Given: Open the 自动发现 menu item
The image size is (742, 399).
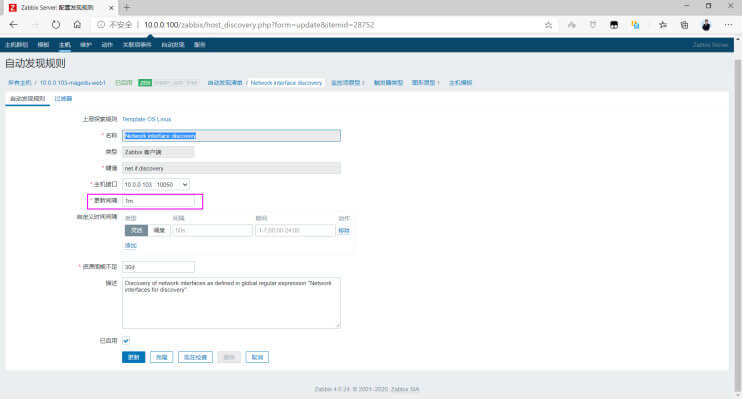Looking at the screenshot, I should [173, 45].
